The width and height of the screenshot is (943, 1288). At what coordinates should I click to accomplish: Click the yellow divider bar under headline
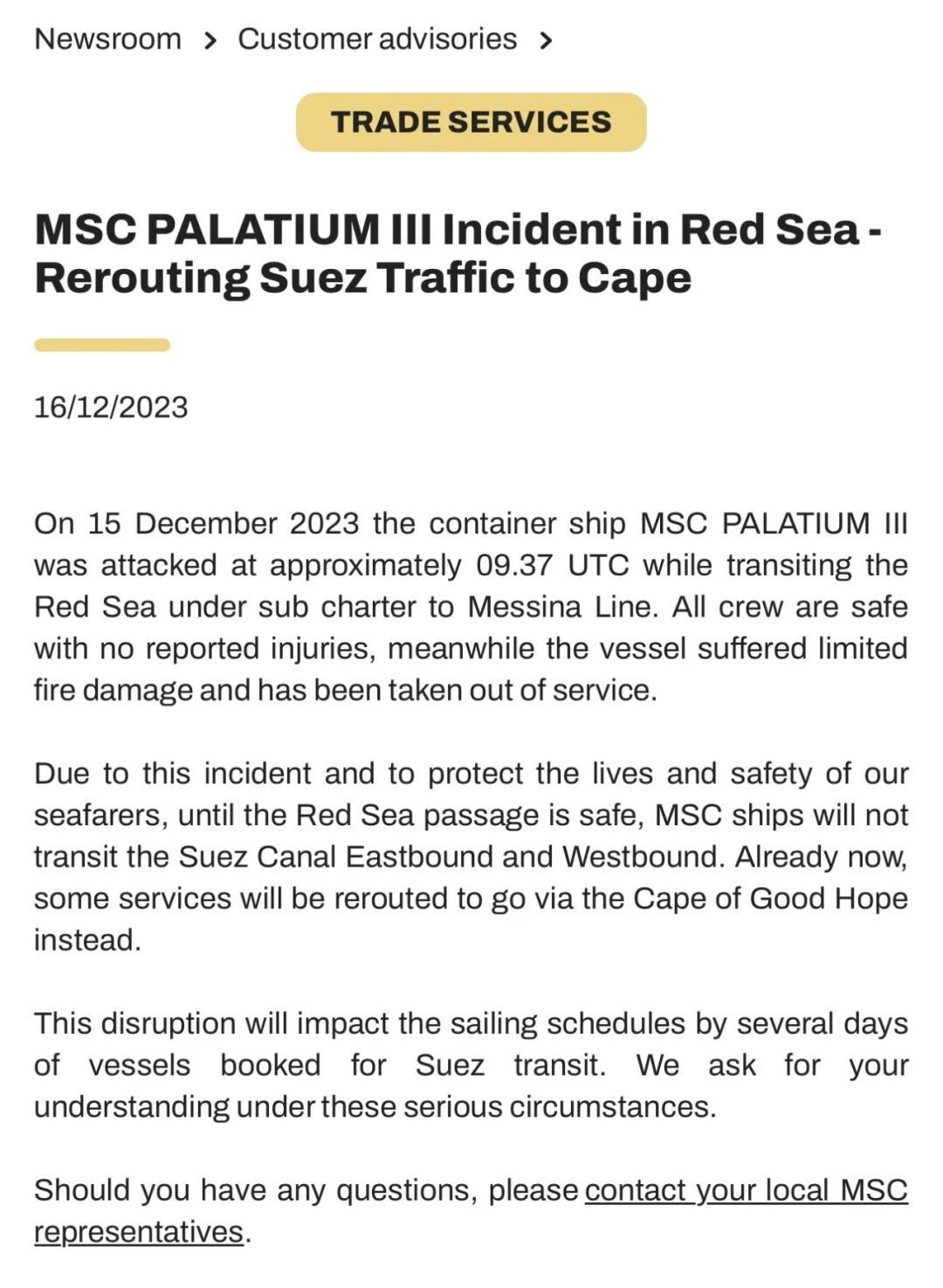coord(102,345)
